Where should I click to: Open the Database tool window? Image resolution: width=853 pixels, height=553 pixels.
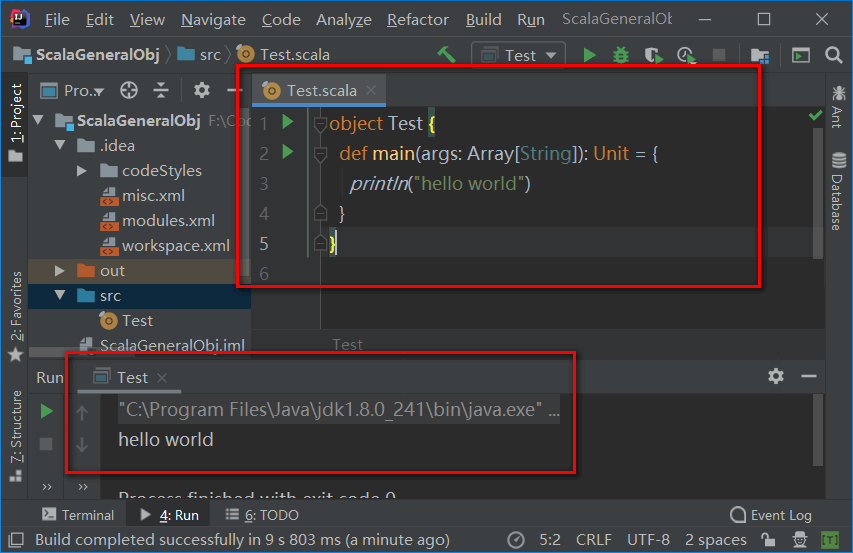(x=838, y=191)
